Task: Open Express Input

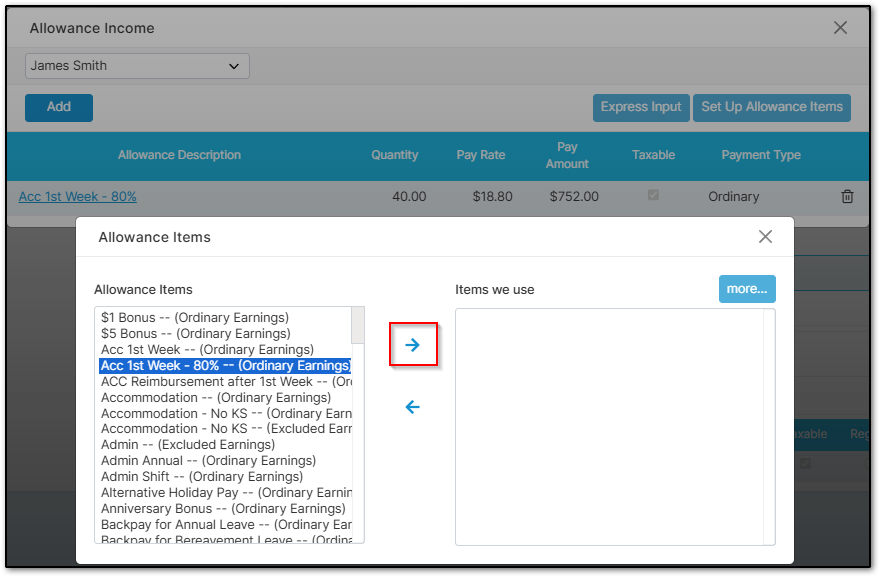Action: [641, 107]
